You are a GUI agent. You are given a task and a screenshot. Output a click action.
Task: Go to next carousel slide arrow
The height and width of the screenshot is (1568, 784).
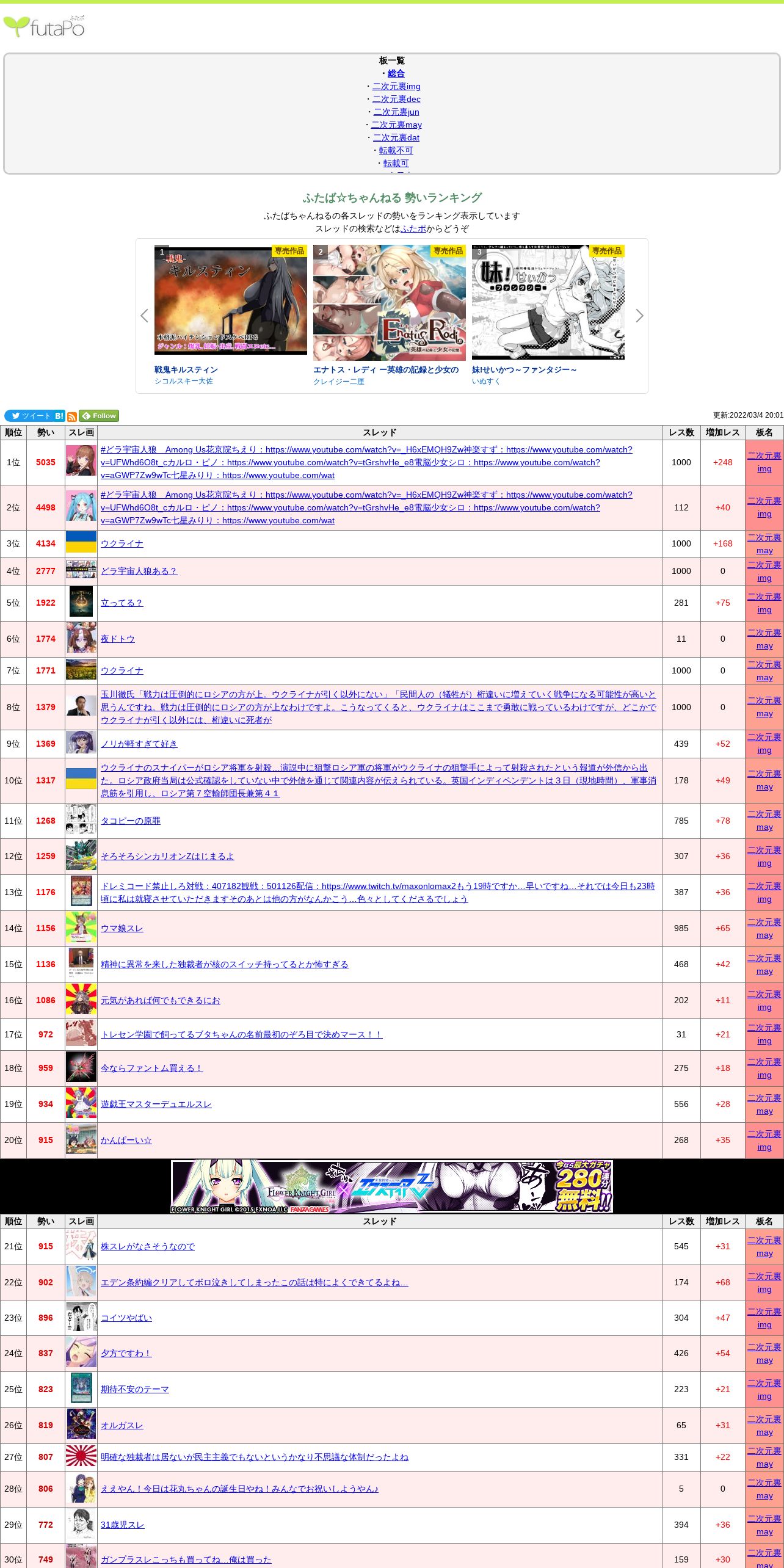tap(639, 316)
